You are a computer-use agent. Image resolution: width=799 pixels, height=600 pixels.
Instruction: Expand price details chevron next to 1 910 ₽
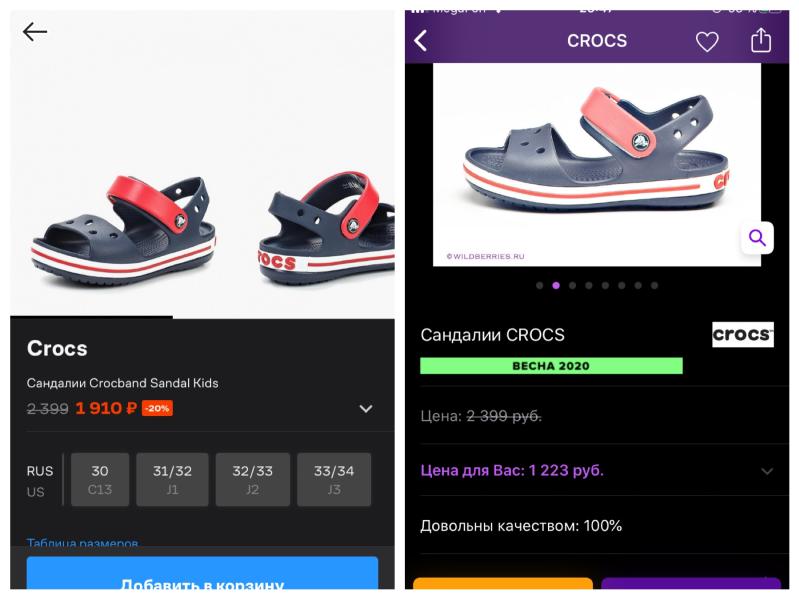pos(366,409)
